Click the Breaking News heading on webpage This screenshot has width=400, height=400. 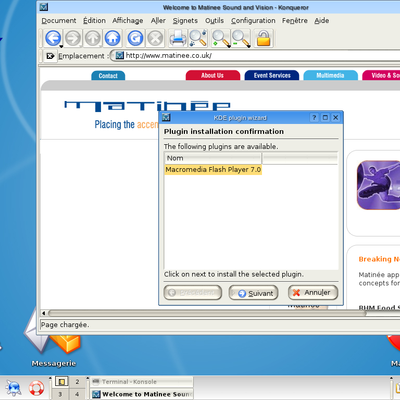point(379,259)
